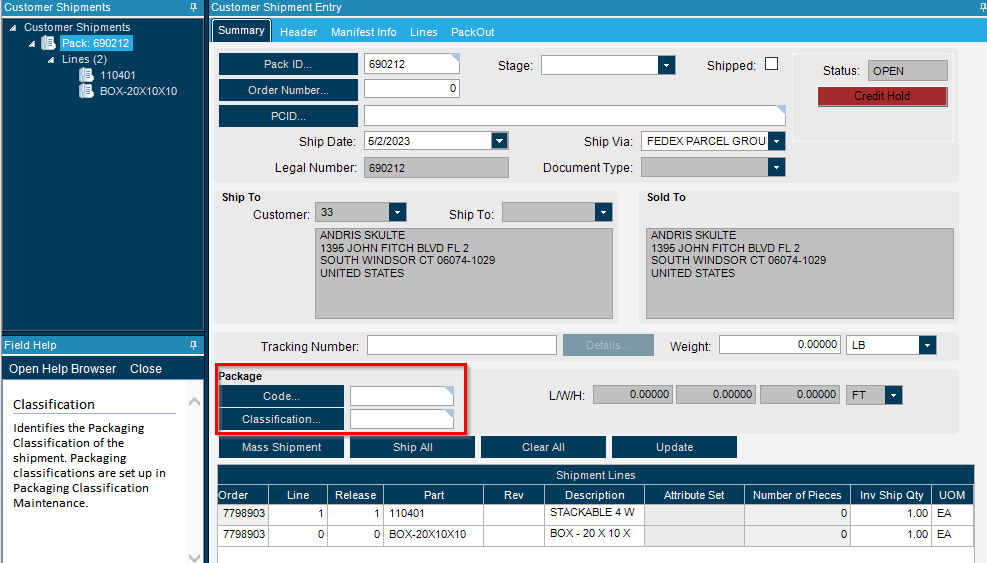Click the Details... button
Image resolution: width=987 pixels, height=563 pixels.
coord(608,345)
